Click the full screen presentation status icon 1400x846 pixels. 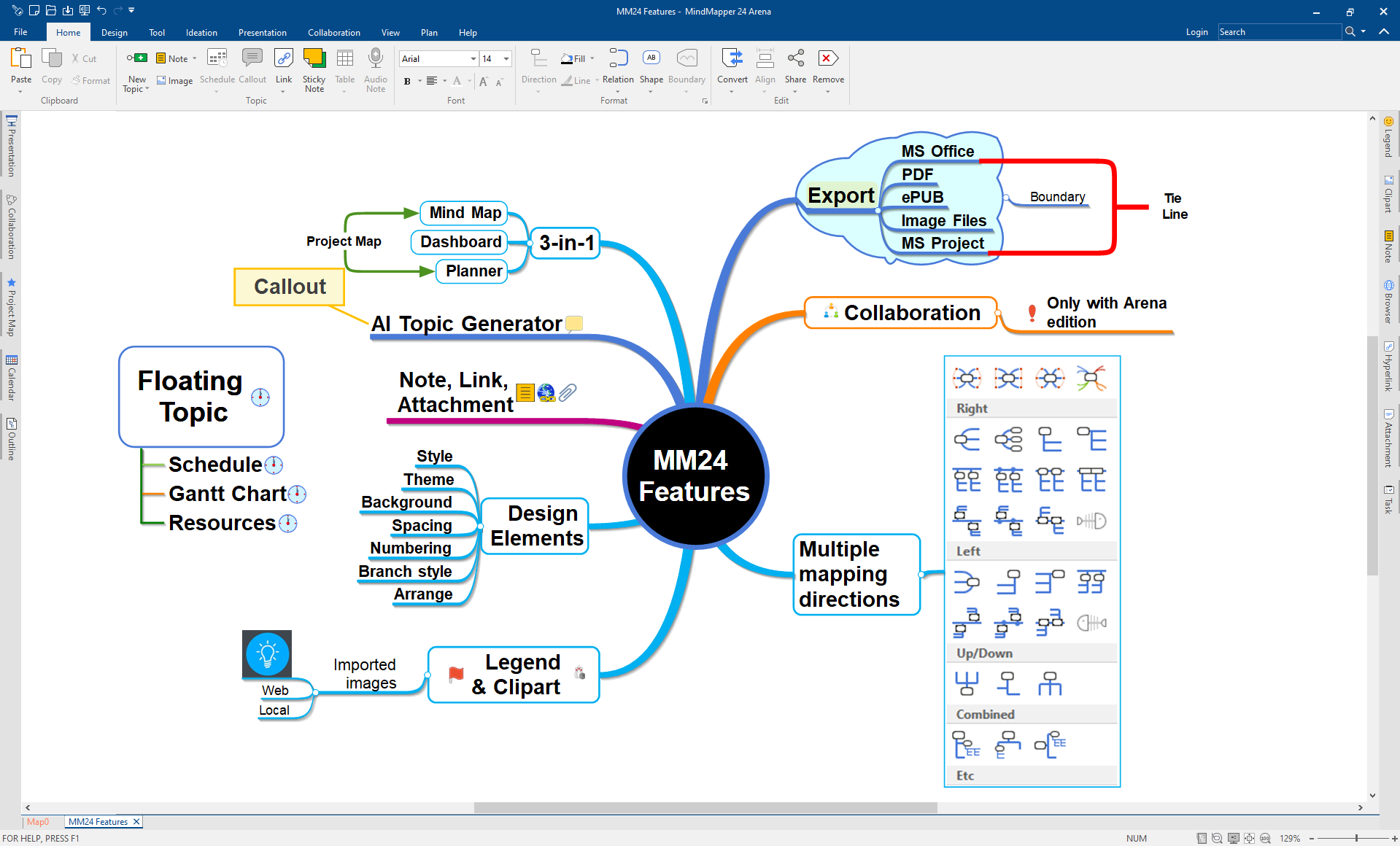click(x=1233, y=838)
